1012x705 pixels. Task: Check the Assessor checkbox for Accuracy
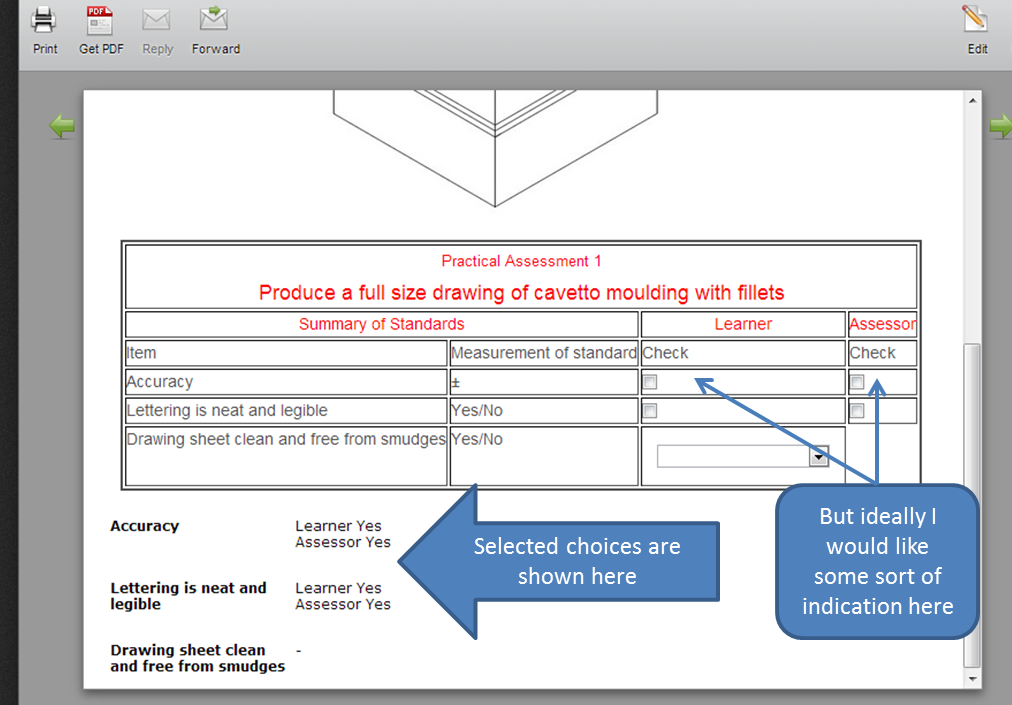tap(857, 382)
